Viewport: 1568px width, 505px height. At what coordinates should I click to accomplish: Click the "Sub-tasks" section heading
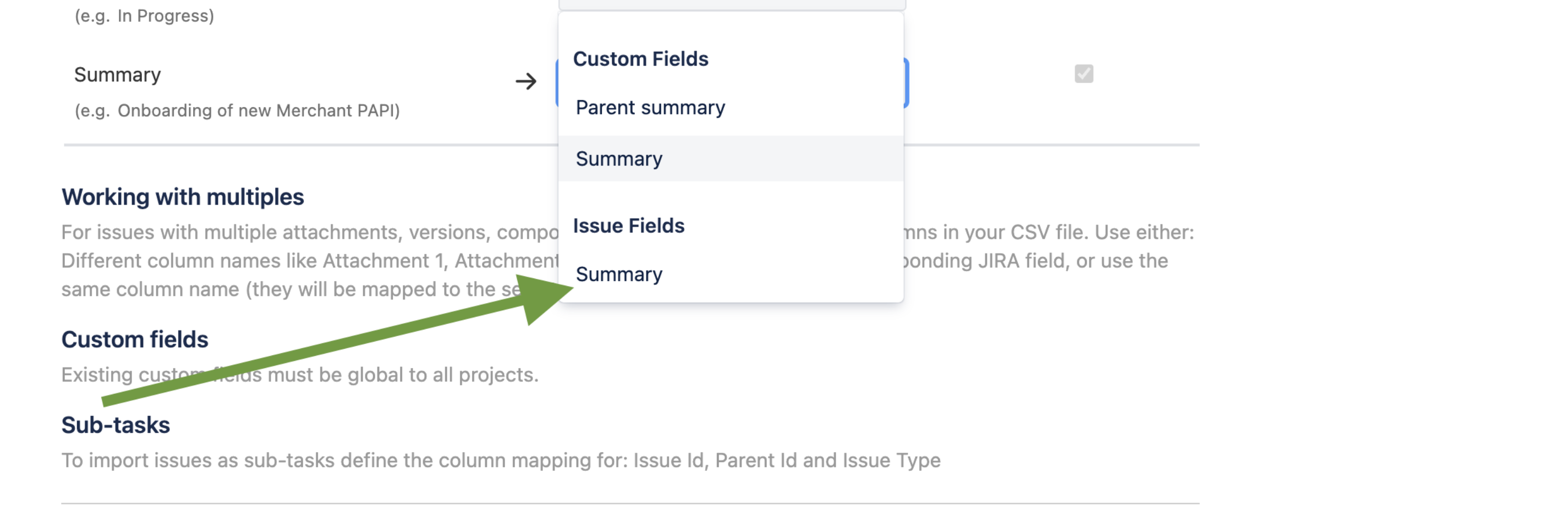116,425
